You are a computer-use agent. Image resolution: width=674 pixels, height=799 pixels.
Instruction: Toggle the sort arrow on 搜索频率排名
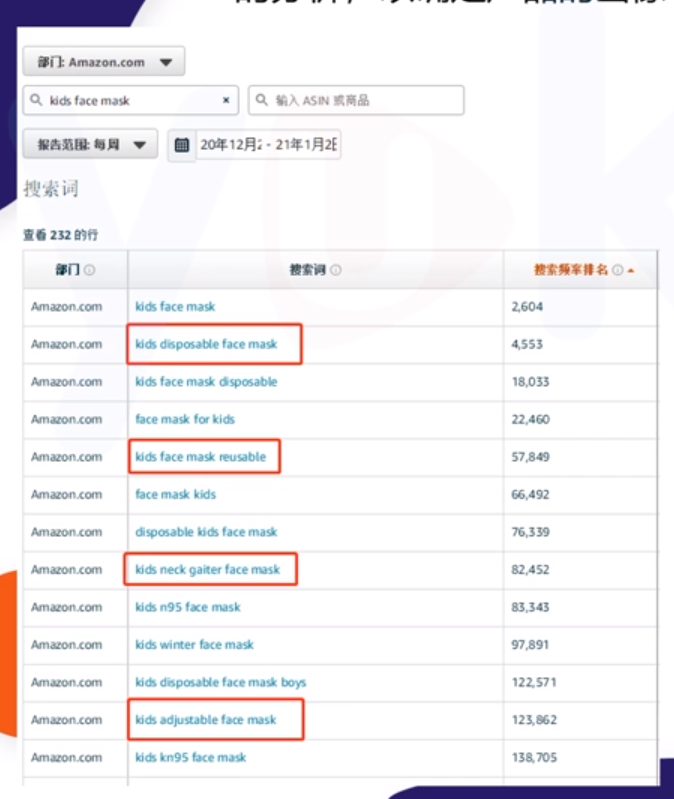[631, 270]
